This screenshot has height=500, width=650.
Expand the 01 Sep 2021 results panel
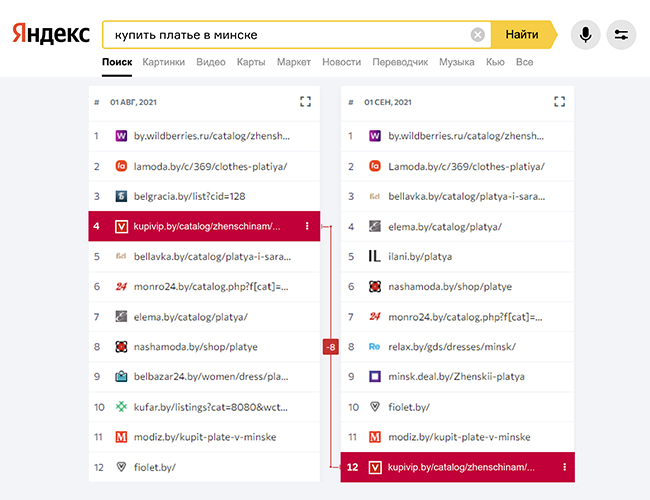coord(559,102)
